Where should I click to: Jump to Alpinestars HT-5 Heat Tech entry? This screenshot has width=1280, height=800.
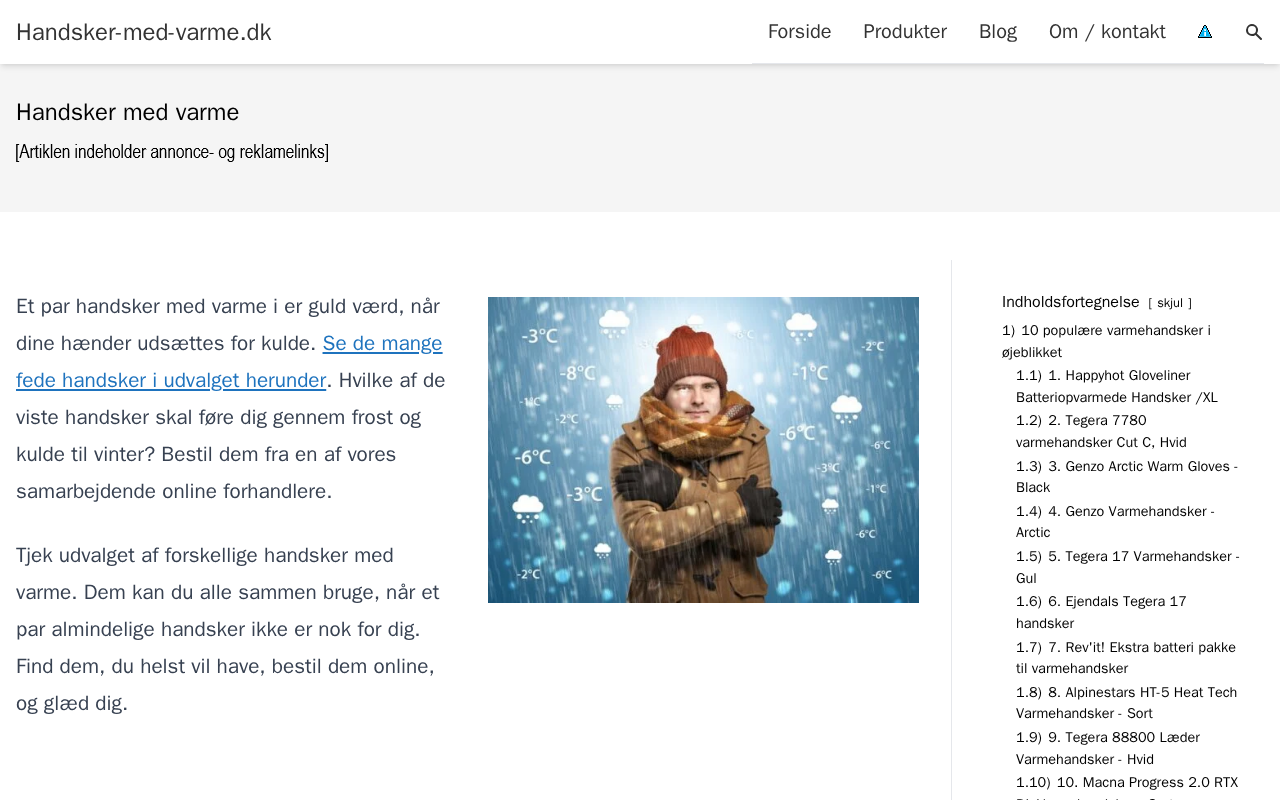1126,702
